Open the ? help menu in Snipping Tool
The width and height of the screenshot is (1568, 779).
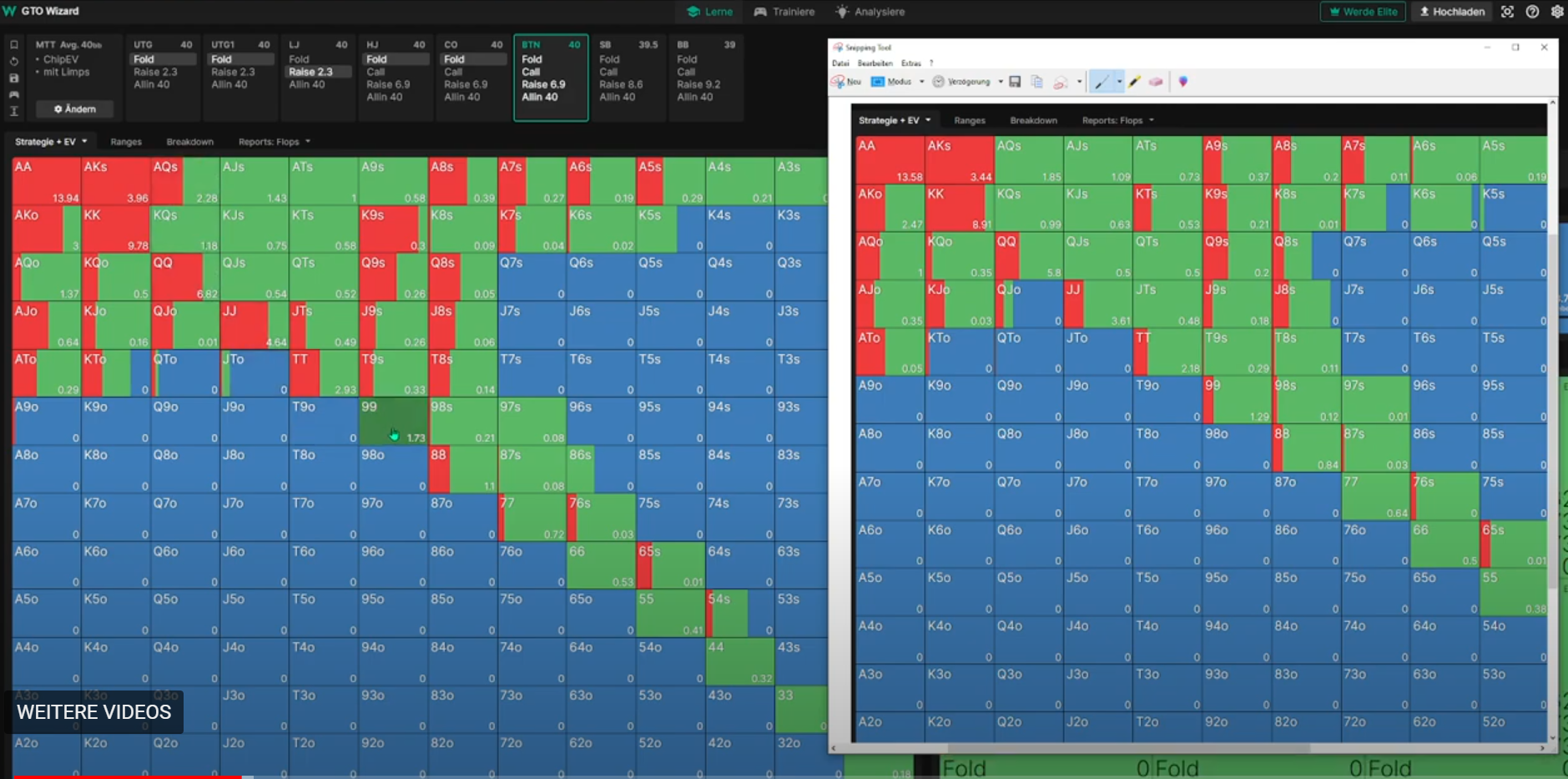931,63
